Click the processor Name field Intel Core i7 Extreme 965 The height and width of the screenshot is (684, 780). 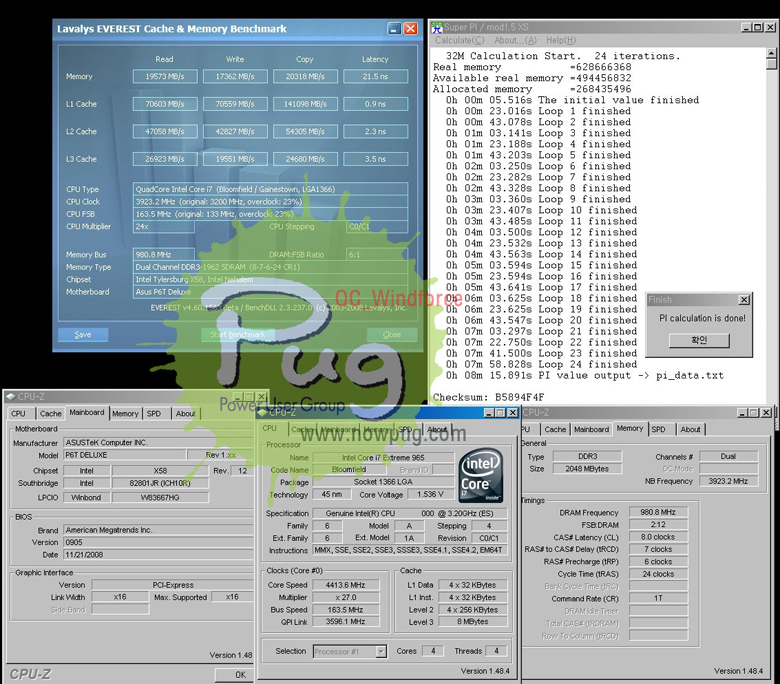pyautogui.click(x=383, y=458)
